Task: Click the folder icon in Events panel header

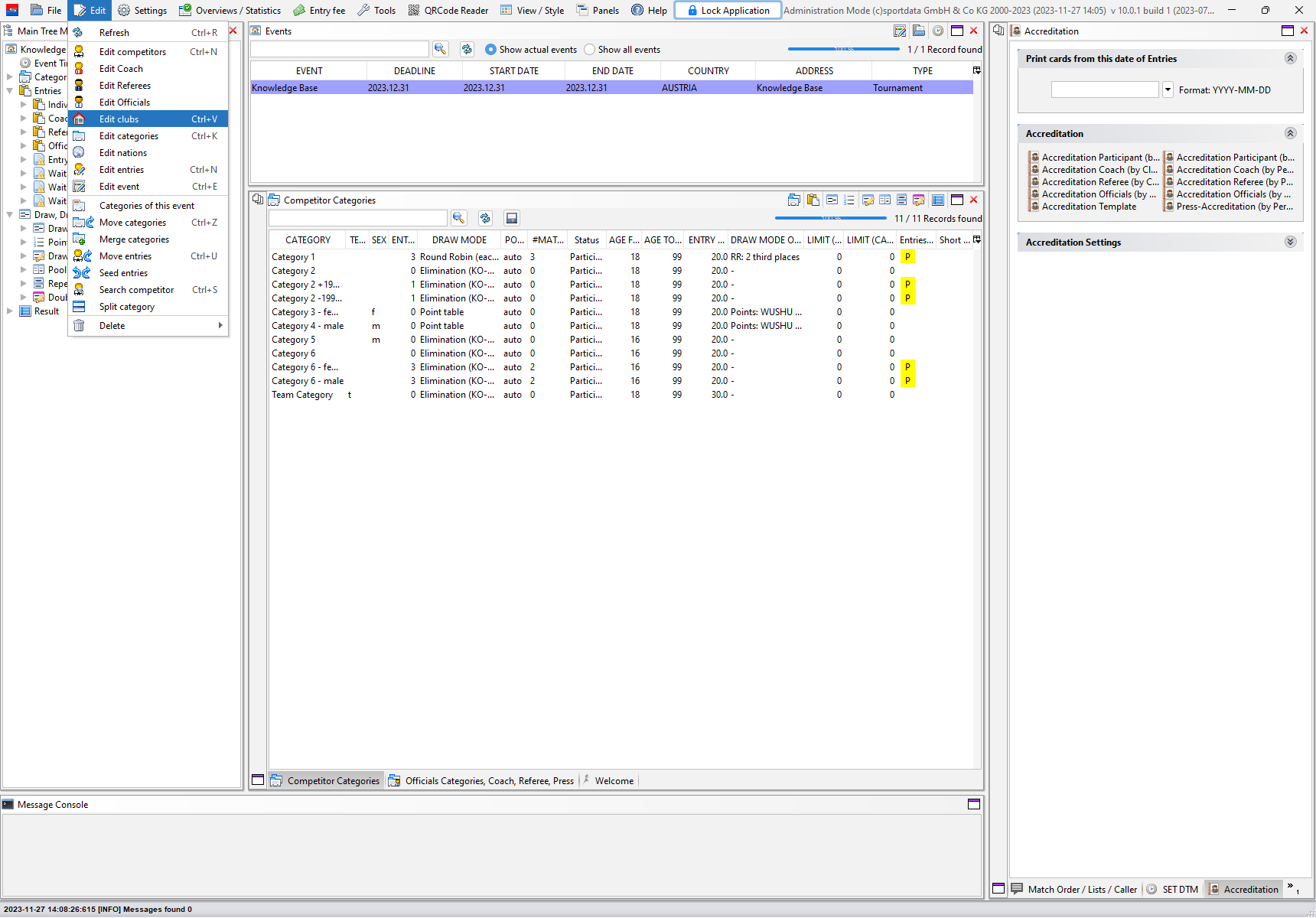Action: (x=919, y=31)
